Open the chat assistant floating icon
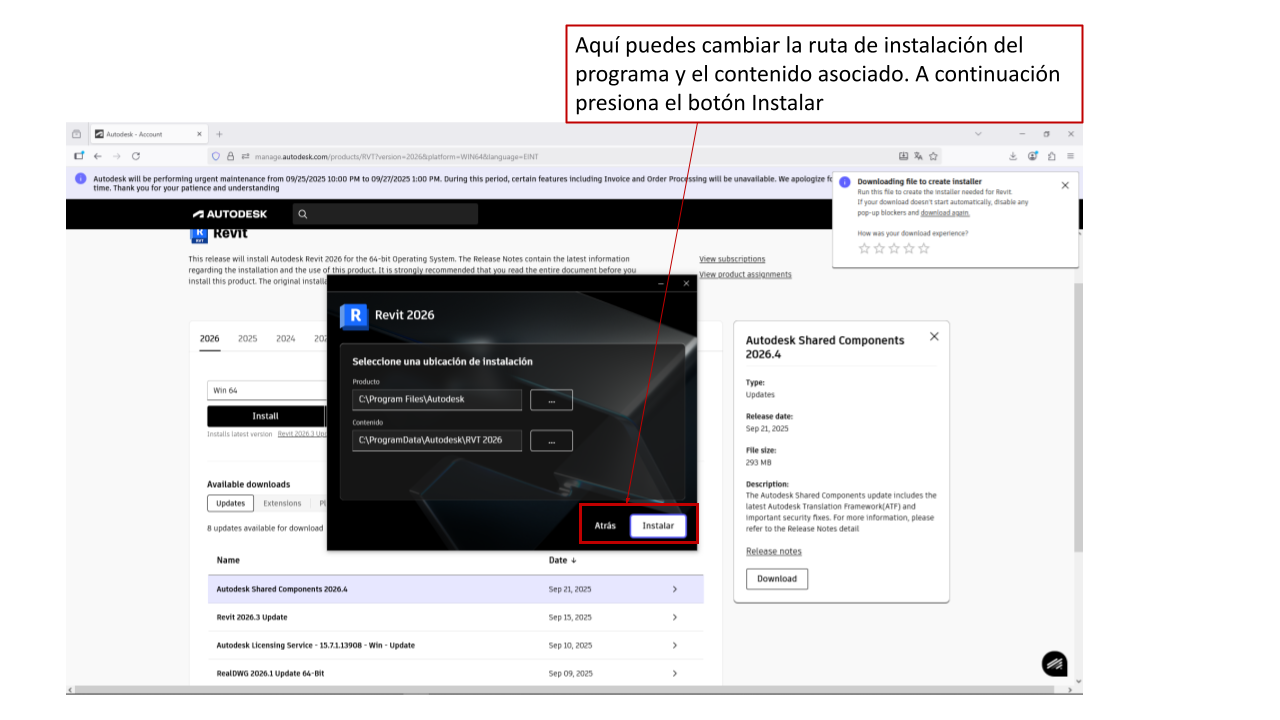 pyautogui.click(x=1054, y=664)
